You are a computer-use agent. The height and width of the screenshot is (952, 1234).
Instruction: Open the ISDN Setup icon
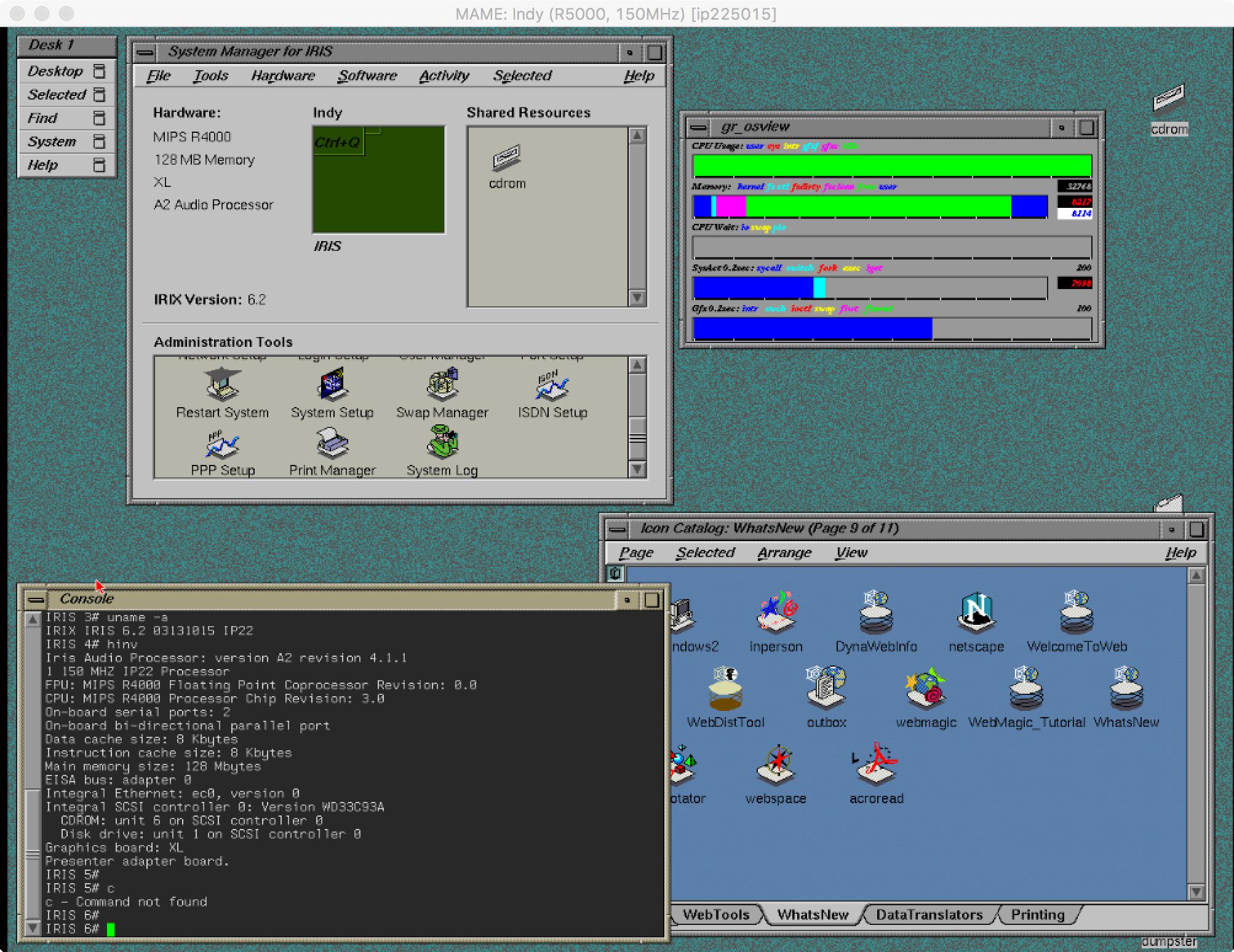click(552, 385)
